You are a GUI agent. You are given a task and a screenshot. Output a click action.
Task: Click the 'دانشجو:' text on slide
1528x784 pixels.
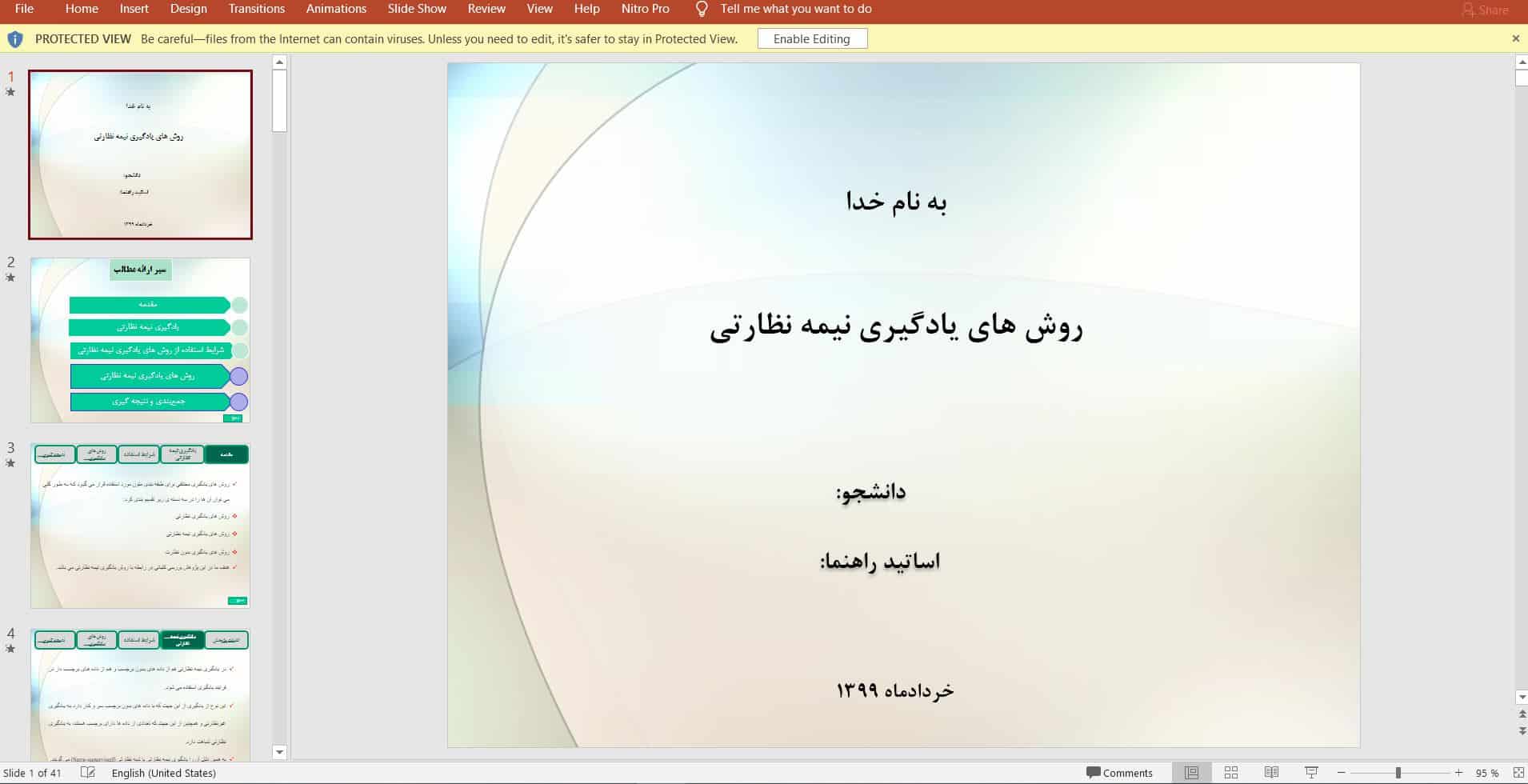click(871, 491)
